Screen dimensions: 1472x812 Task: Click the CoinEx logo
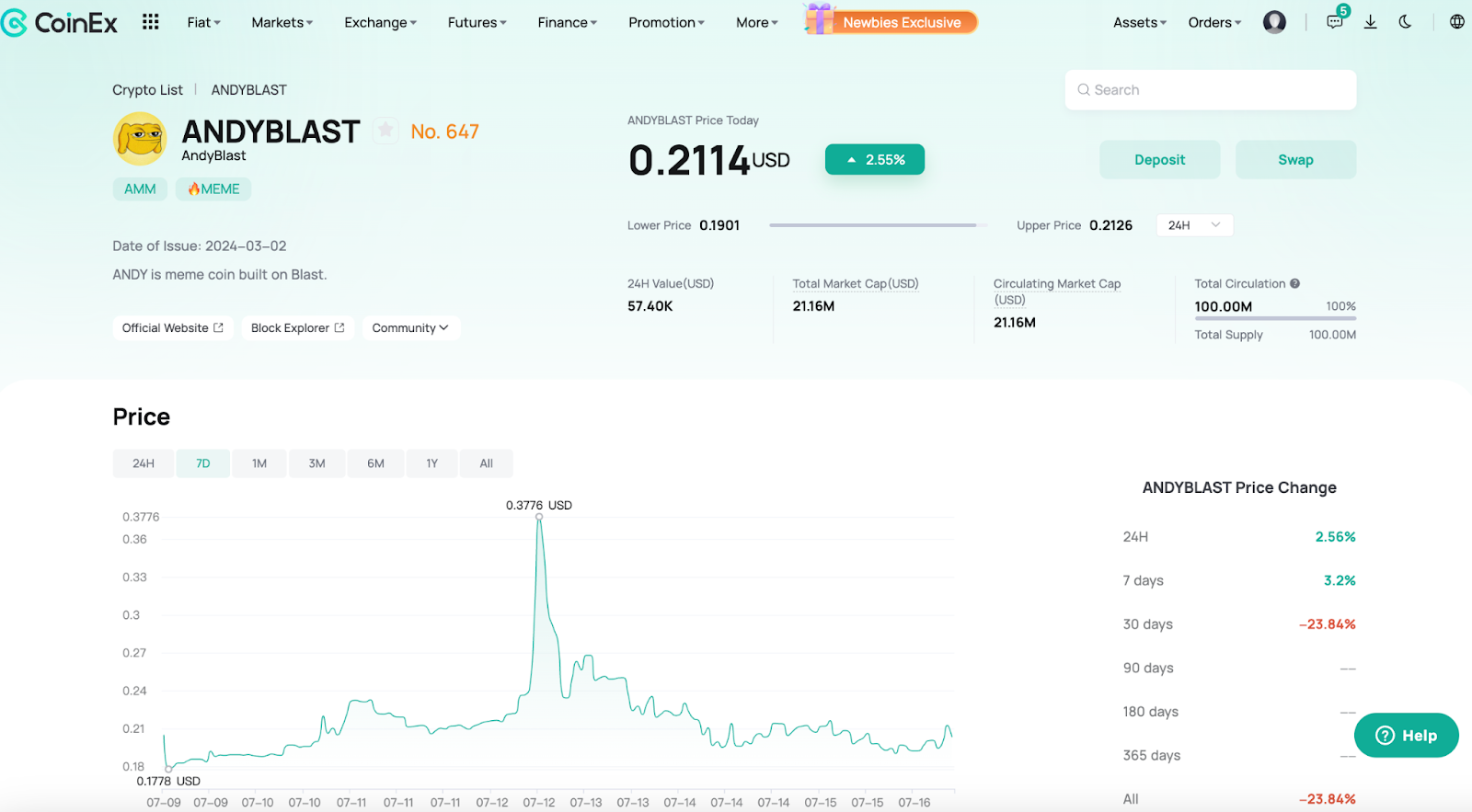click(59, 22)
